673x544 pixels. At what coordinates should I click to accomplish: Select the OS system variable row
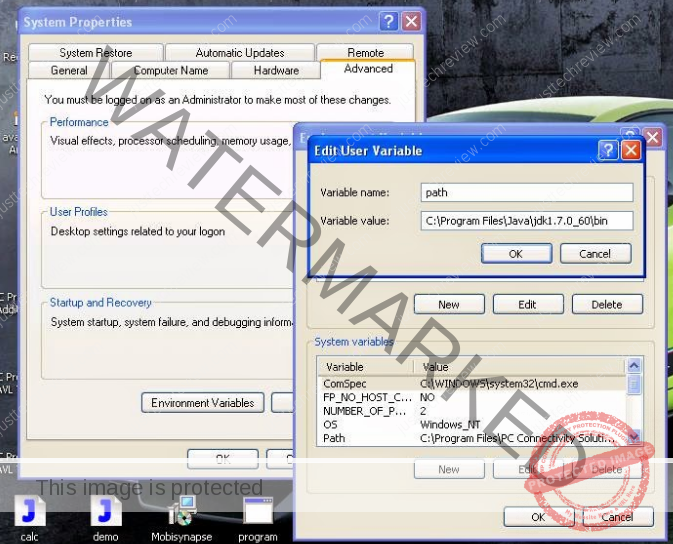point(472,425)
